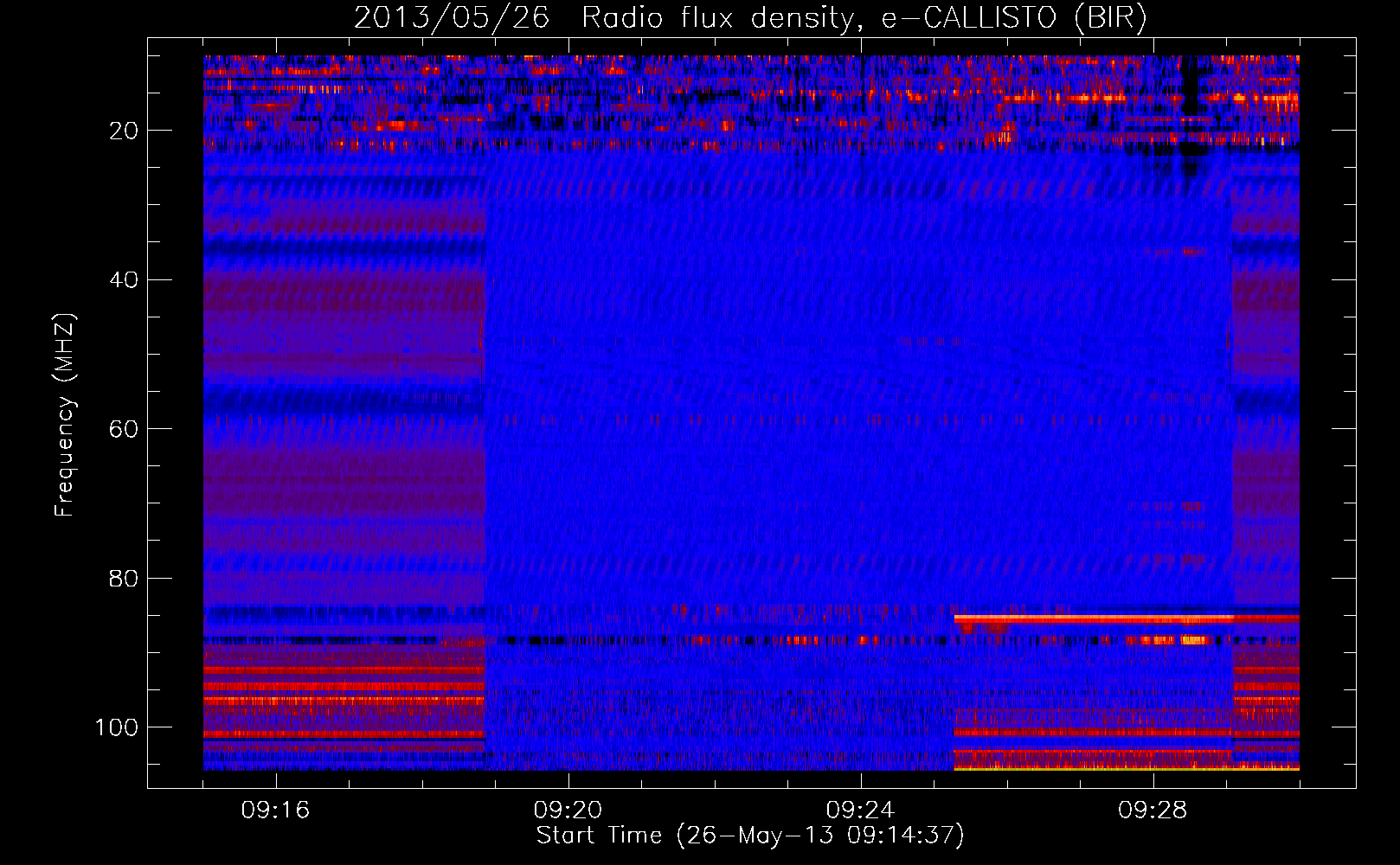Click the bright white emission line near 85 MHz
This screenshot has width=1400, height=865.
pyautogui.click(x=1094, y=618)
